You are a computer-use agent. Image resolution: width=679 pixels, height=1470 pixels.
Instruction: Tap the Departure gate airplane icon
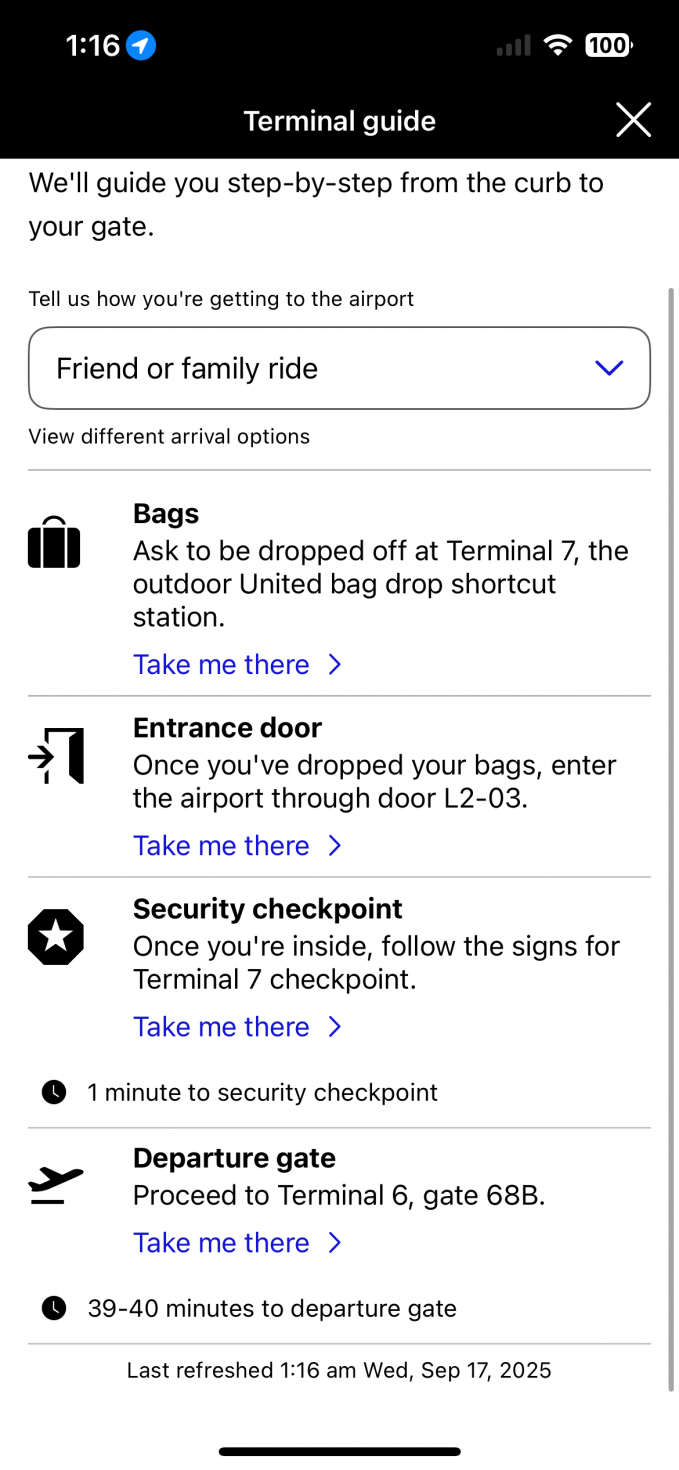click(x=56, y=1185)
